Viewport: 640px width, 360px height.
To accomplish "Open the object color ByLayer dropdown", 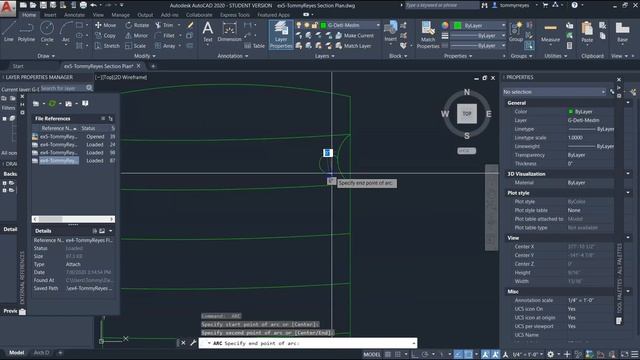I will click(x=480, y=25).
